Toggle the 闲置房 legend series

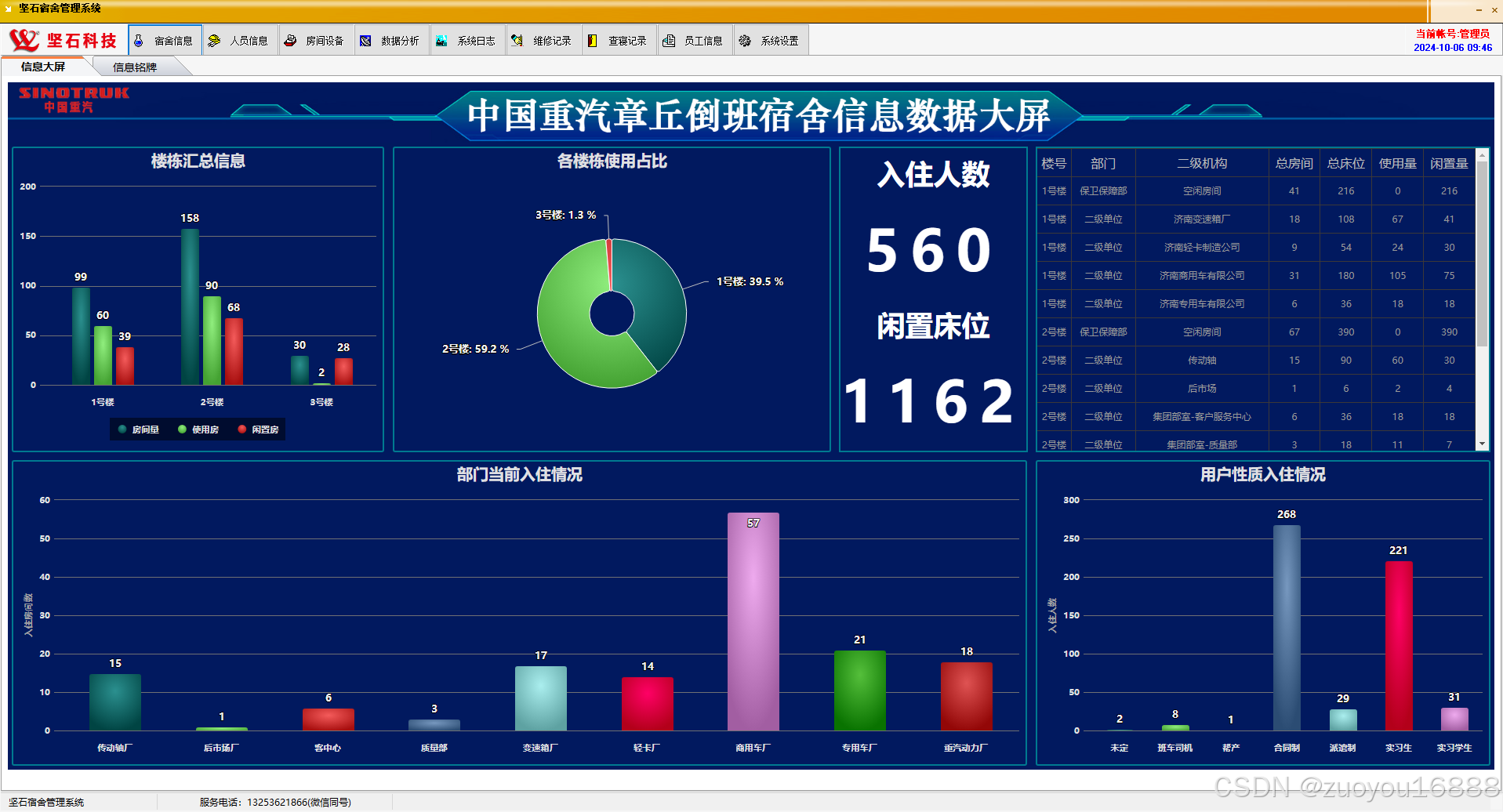pyautogui.click(x=259, y=430)
